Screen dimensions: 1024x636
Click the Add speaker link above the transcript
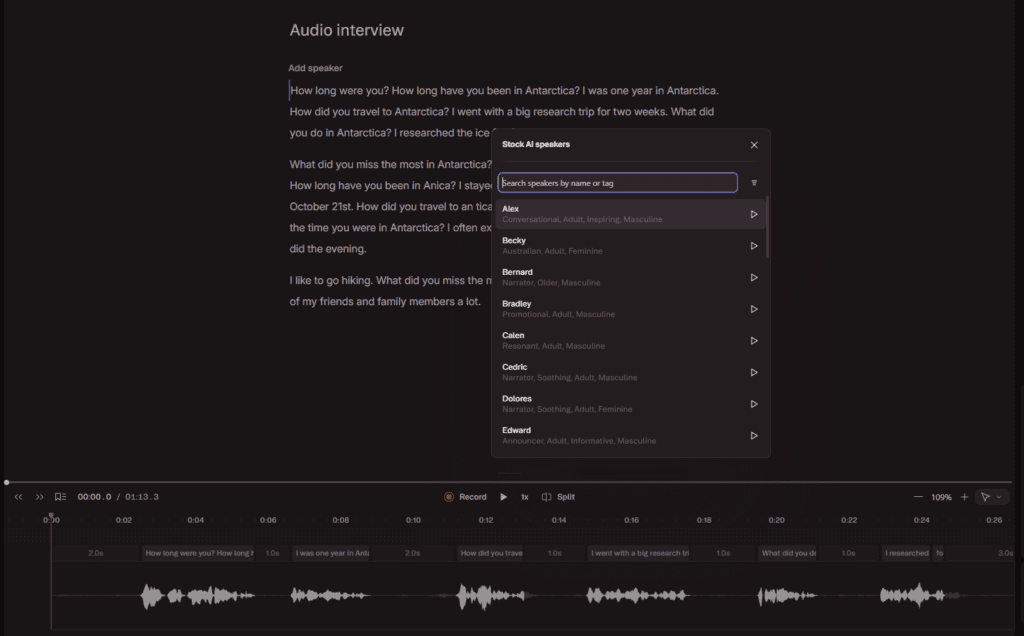tap(314, 67)
